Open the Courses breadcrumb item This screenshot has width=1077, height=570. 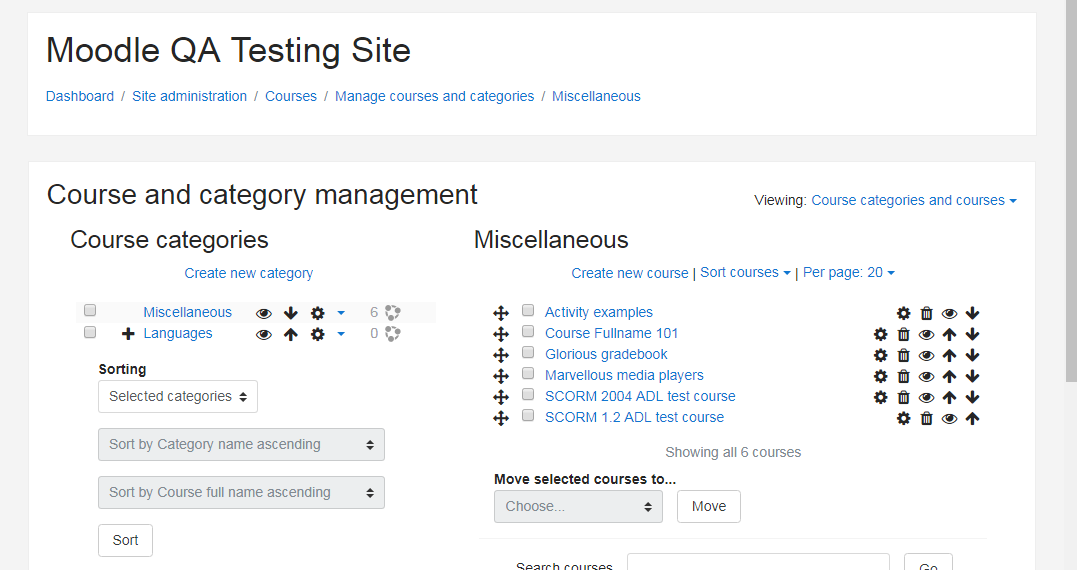pos(291,96)
